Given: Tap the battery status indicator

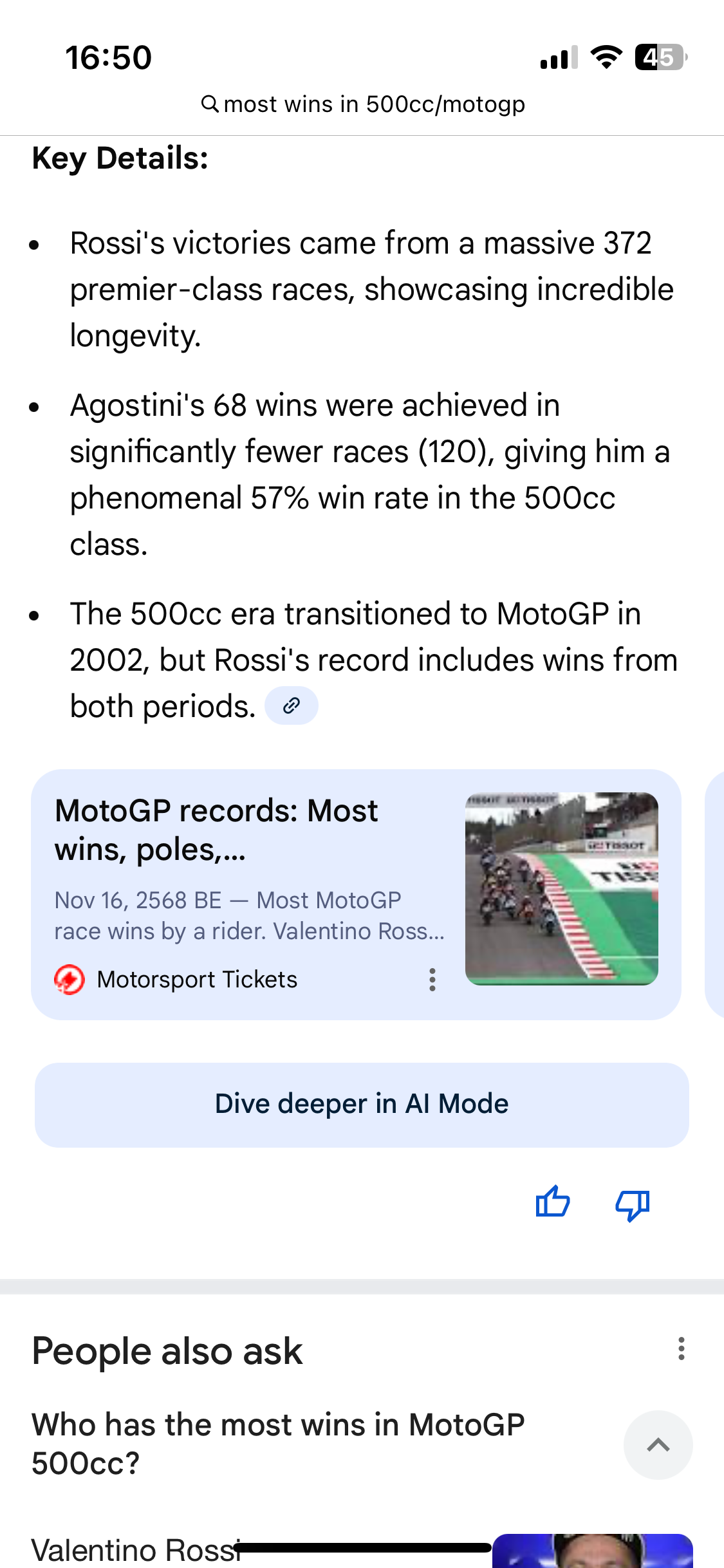Looking at the screenshot, I should 660,57.
